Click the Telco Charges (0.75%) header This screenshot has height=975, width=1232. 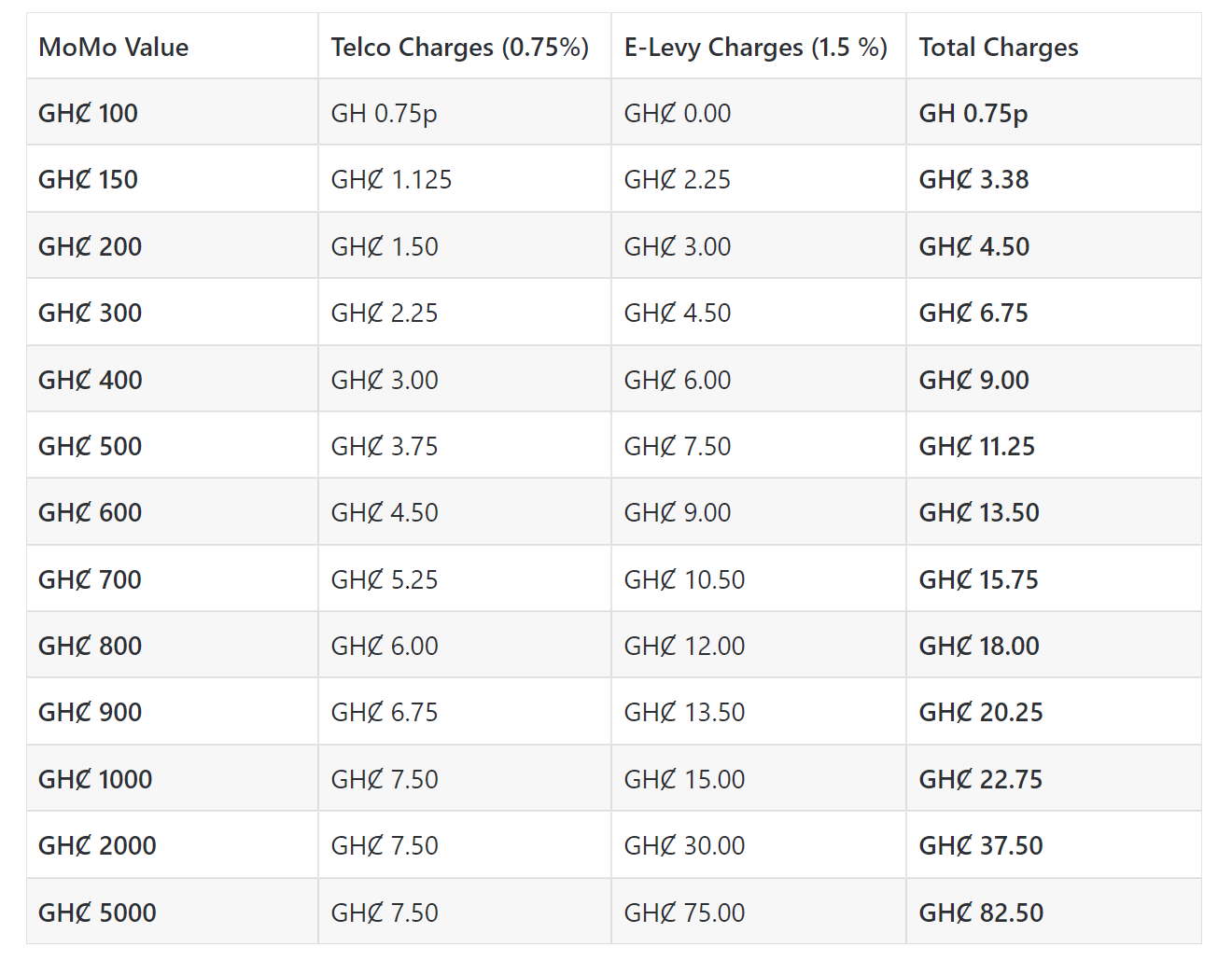tap(459, 48)
